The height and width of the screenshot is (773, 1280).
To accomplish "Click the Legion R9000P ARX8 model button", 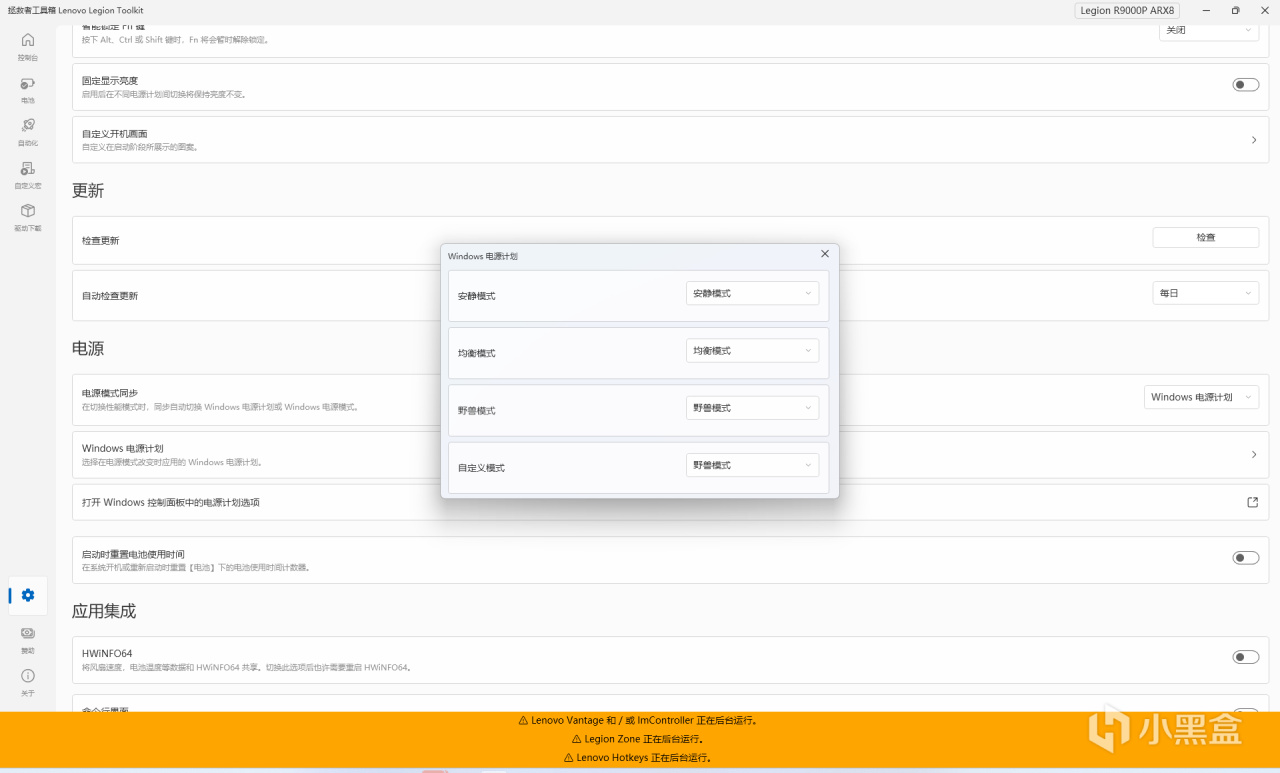I will 1128,10.
